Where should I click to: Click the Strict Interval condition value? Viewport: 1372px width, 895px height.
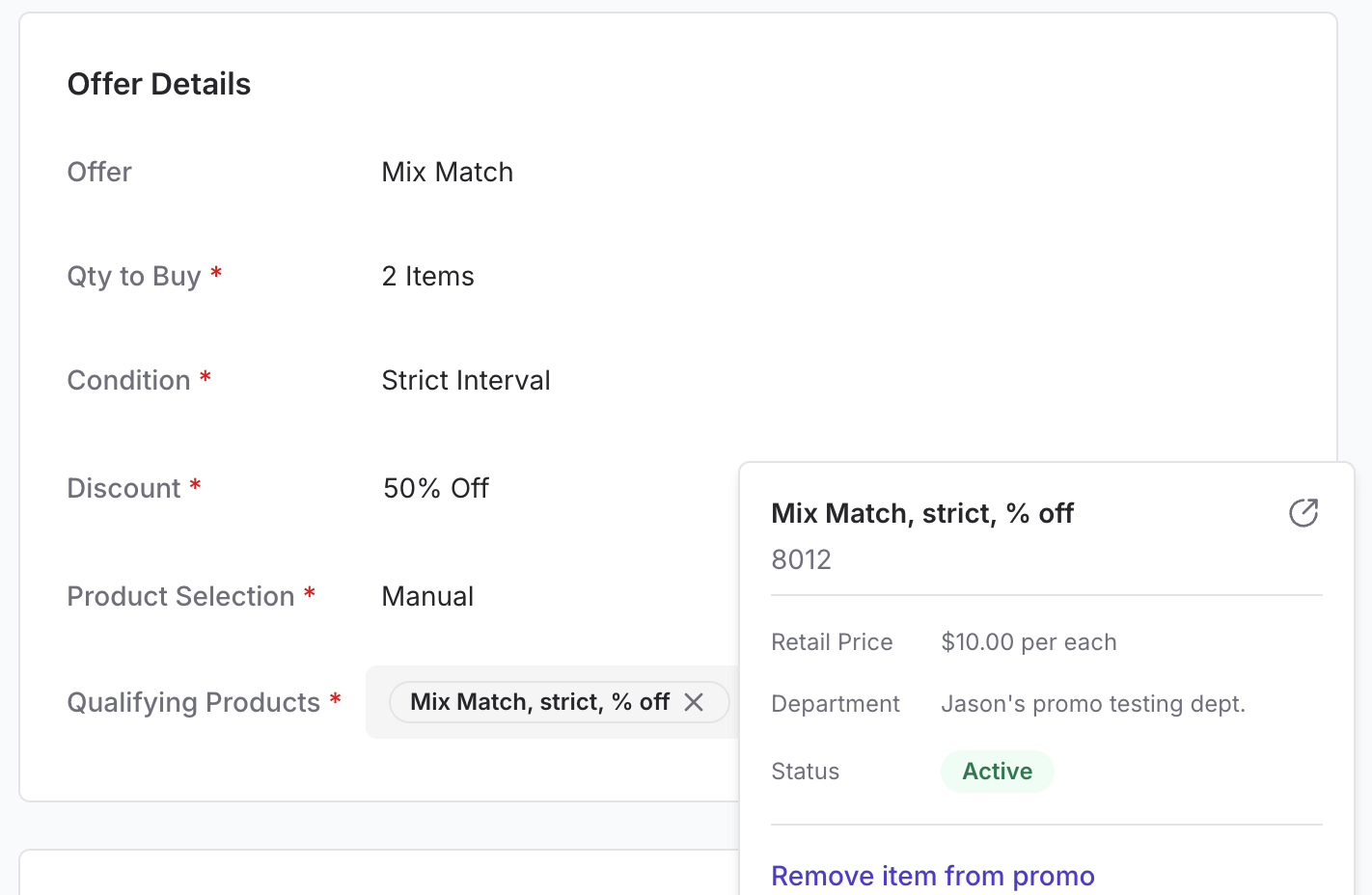(x=465, y=381)
